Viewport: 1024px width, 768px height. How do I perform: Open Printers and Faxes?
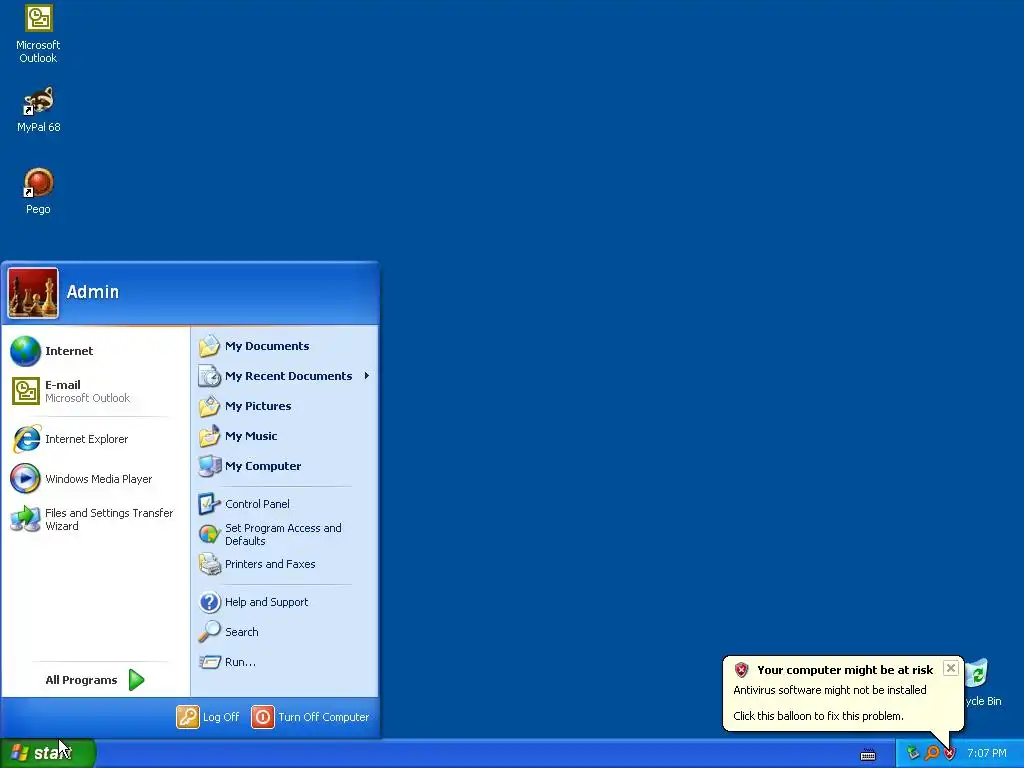tap(285, 564)
